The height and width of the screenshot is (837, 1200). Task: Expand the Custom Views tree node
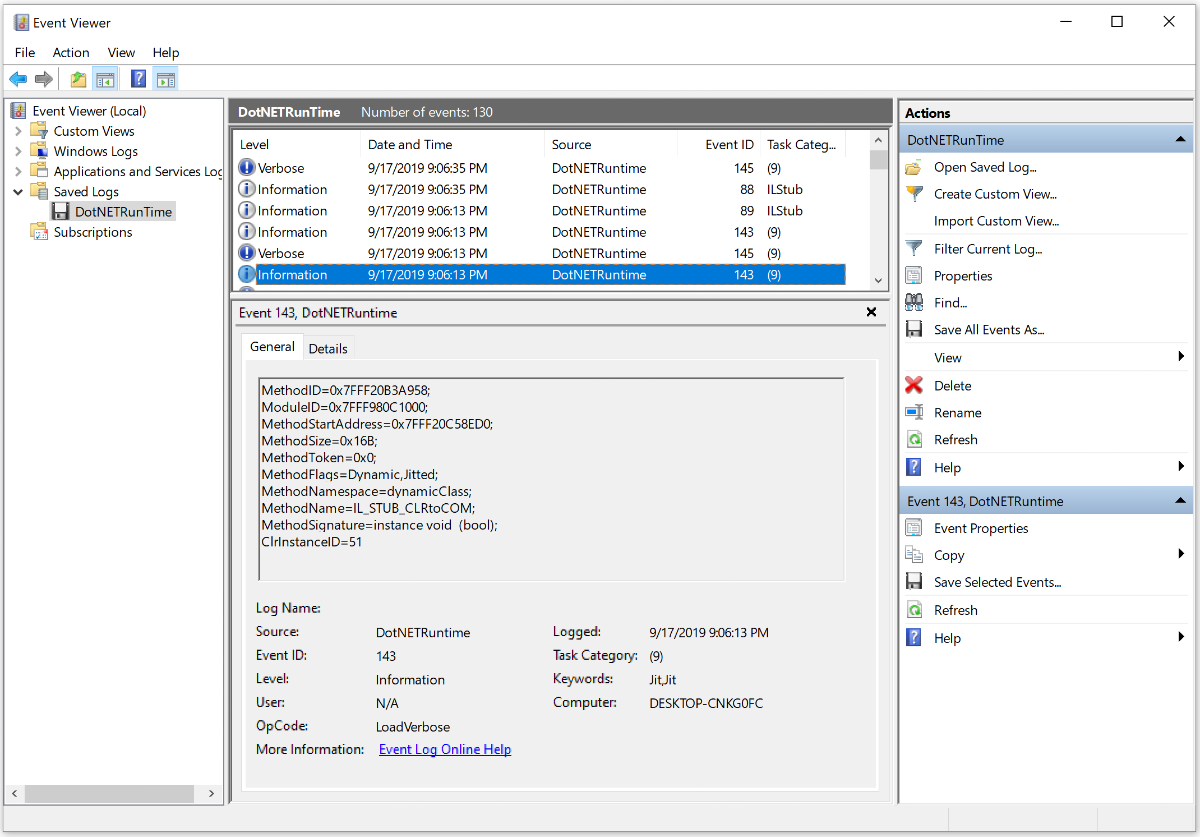(18, 131)
